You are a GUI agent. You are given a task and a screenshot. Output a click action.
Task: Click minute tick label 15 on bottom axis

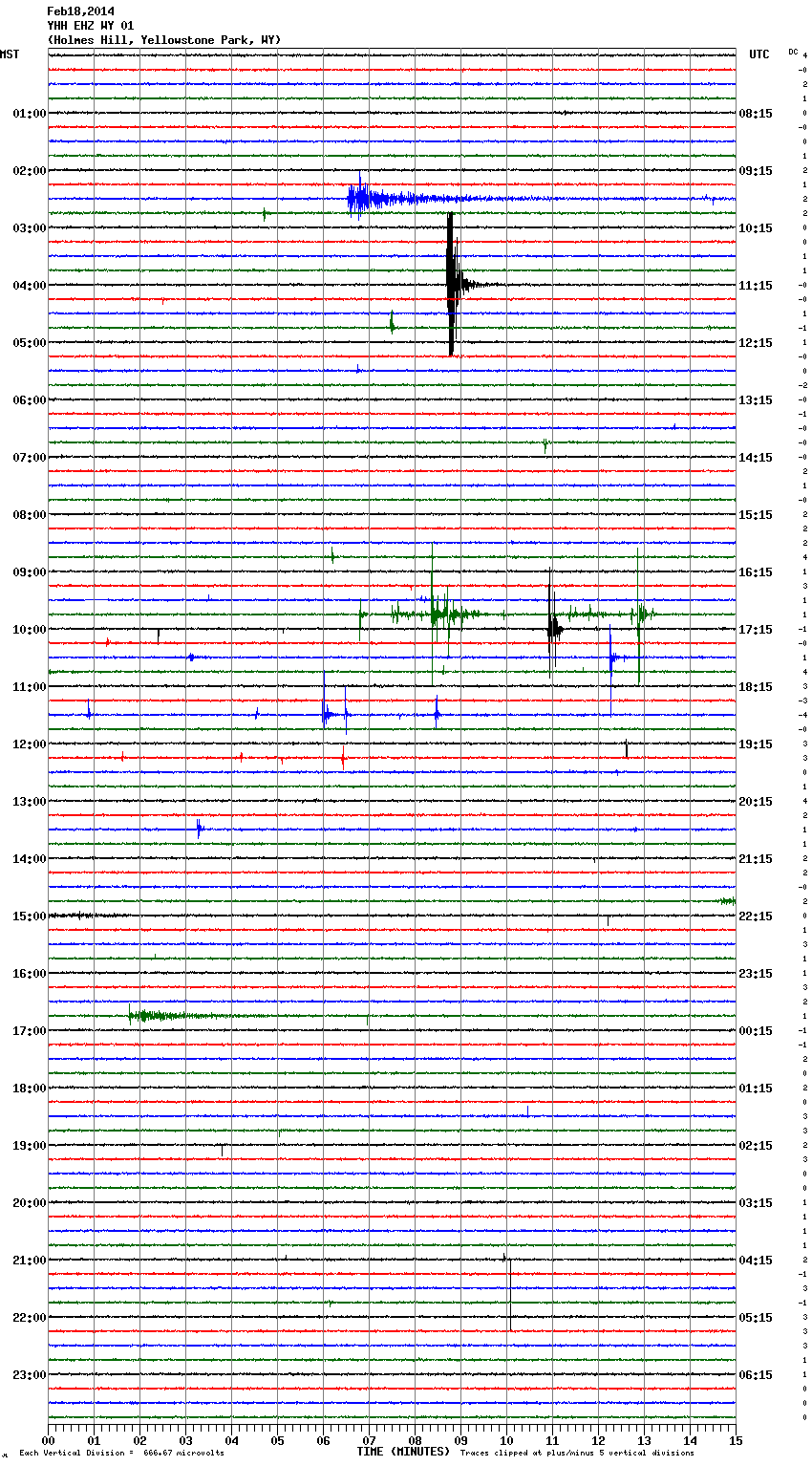pyautogui.click(x=736, y=1441)
